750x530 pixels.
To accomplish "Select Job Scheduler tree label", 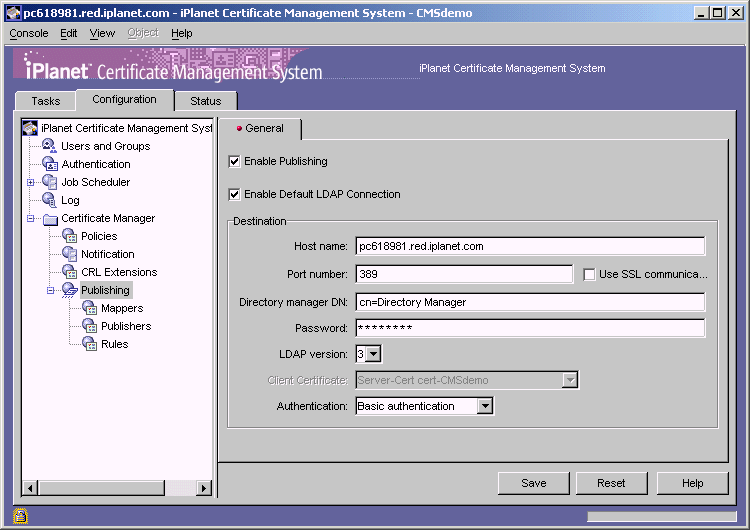I will (x=96, y=182).
